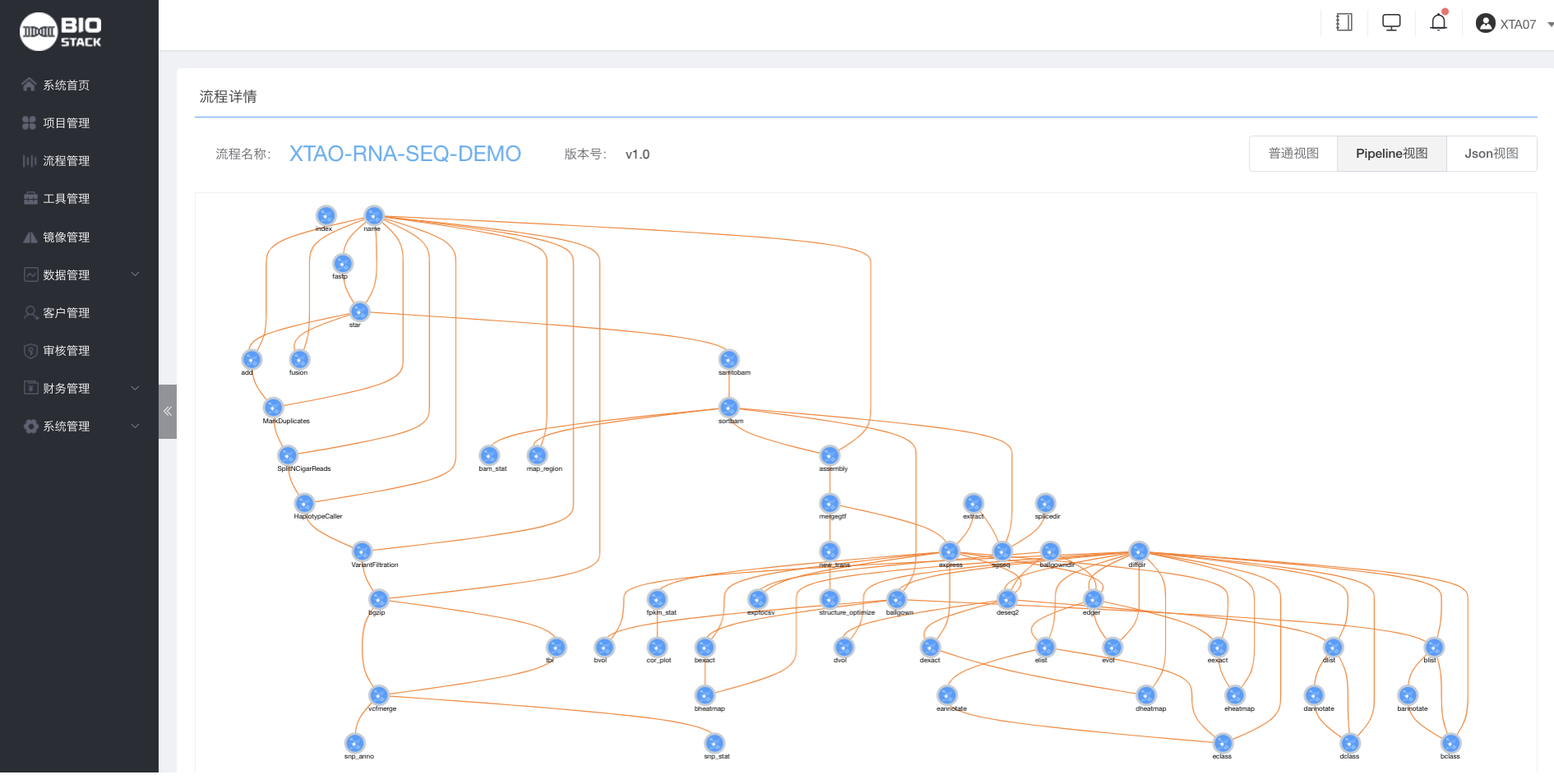Switch to the Json视图 tab

pyautogui.click(x=1491, y=154)
